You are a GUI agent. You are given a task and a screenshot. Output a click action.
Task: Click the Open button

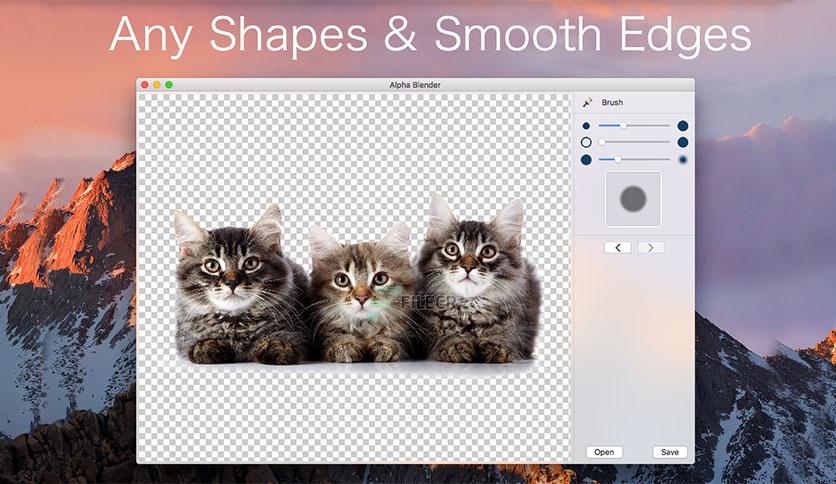pos(604,452)
